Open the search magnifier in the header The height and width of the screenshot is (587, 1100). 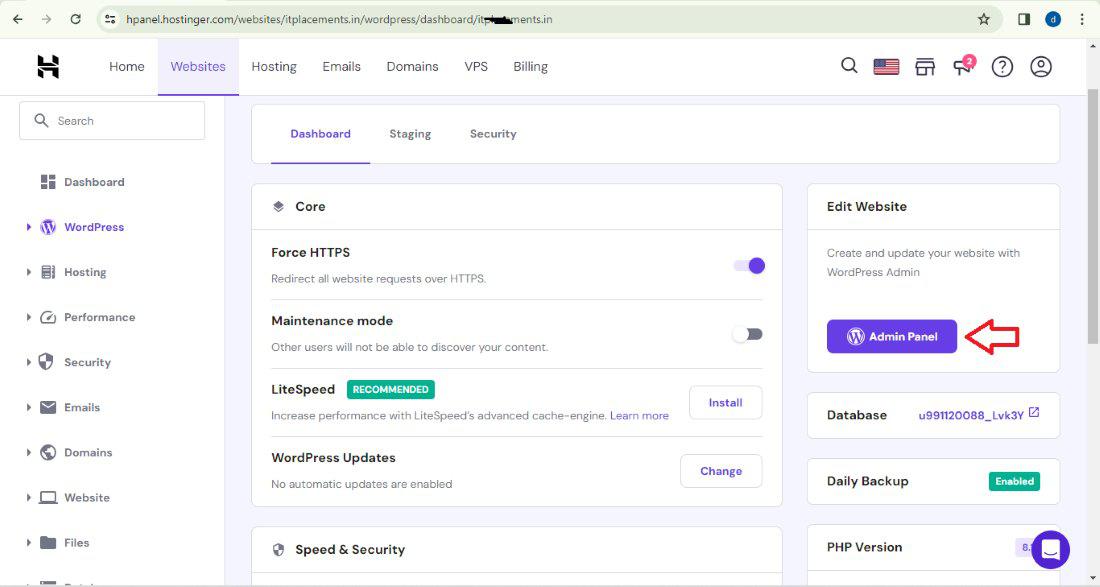point(849,66)
